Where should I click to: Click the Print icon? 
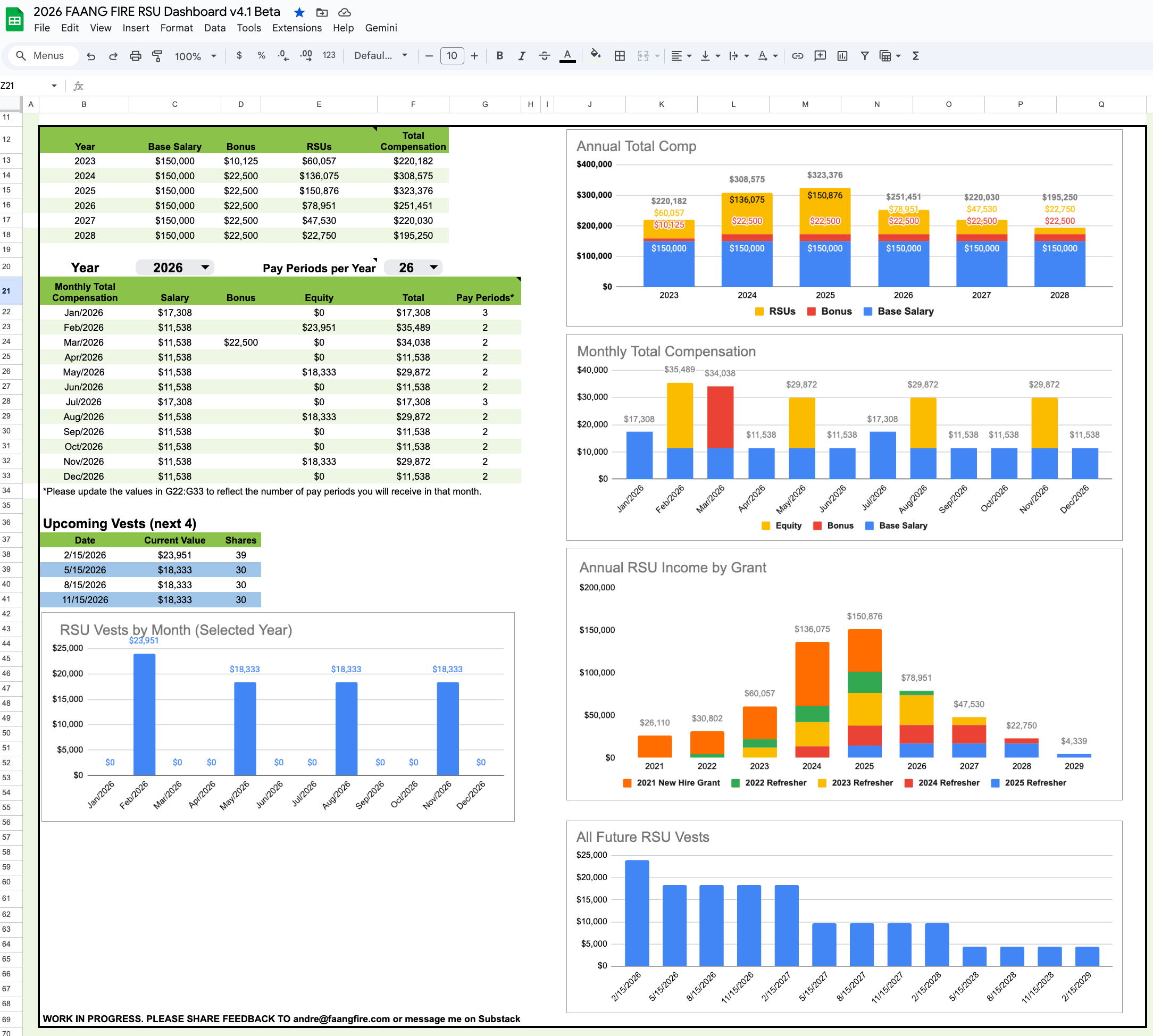coord(135,56)
